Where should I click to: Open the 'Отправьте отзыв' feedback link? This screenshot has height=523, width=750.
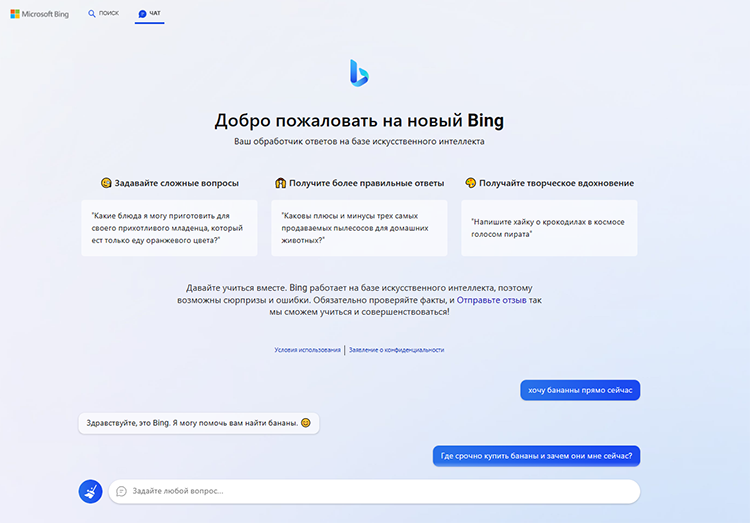[x=491, y=300]
